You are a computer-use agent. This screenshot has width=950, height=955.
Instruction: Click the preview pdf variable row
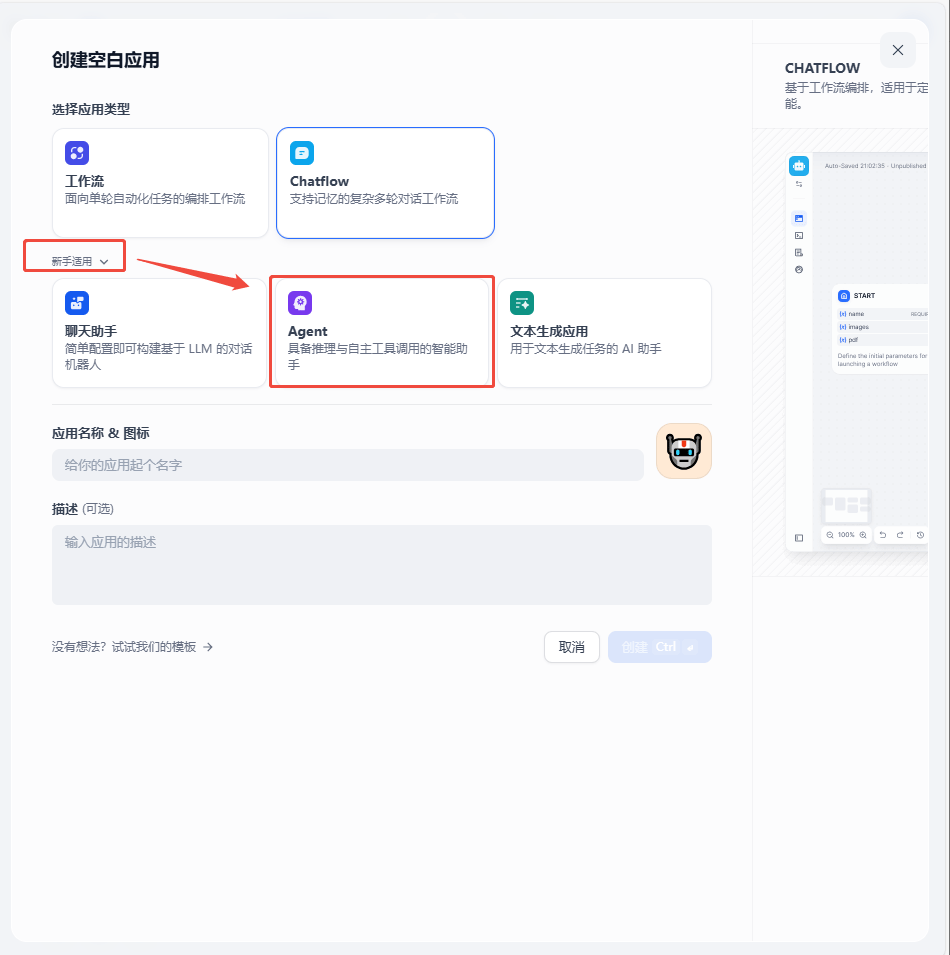pyautogui.click(x=883, y=340)
